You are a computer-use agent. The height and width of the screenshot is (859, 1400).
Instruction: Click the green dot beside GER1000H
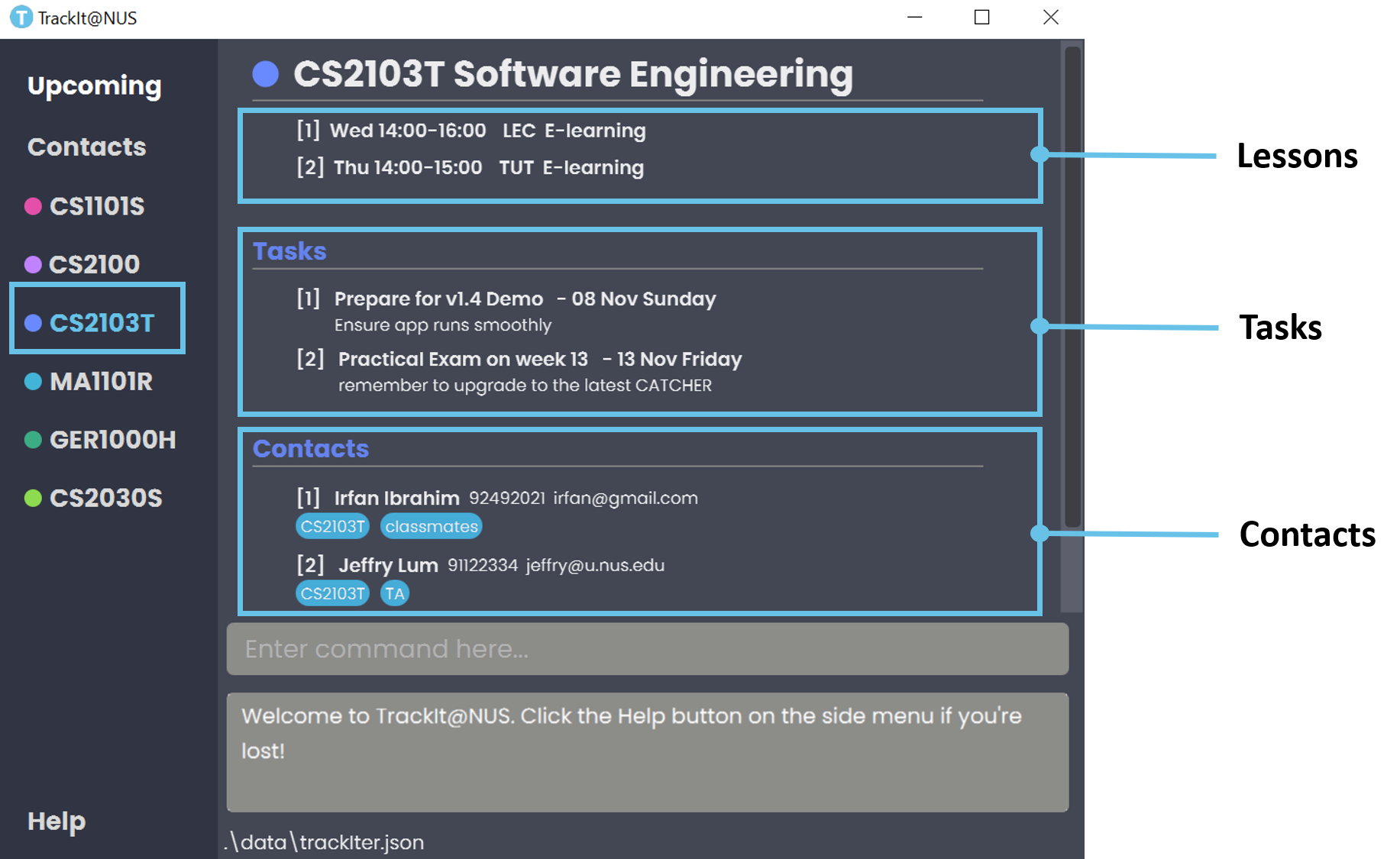[33, 440]
